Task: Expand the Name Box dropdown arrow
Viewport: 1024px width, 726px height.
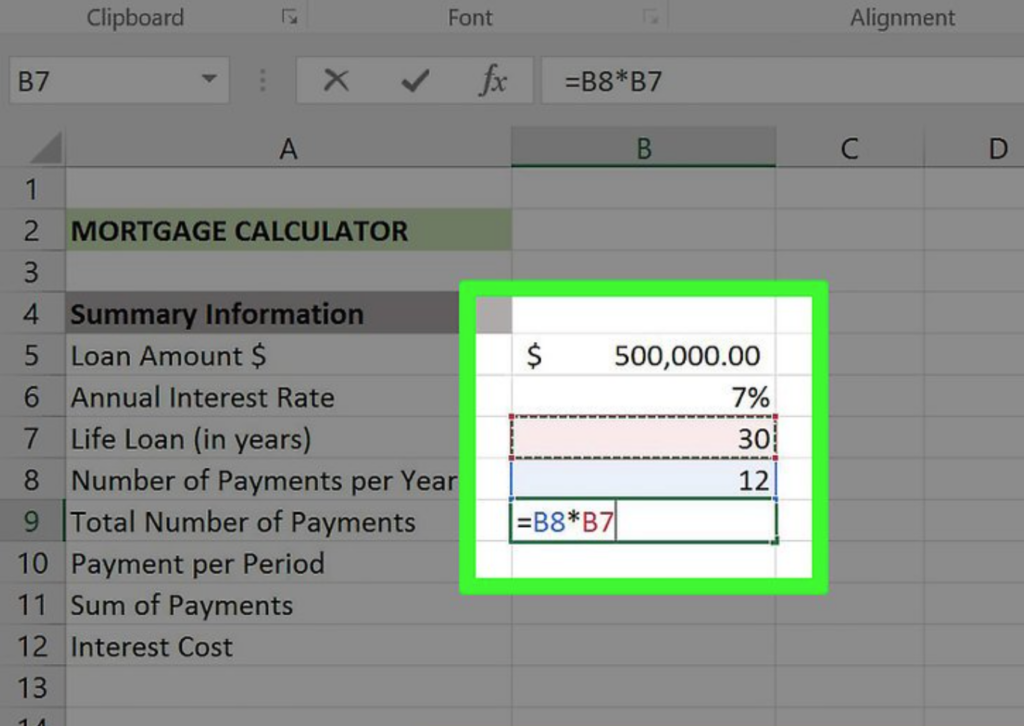Action: click(209, 80)
